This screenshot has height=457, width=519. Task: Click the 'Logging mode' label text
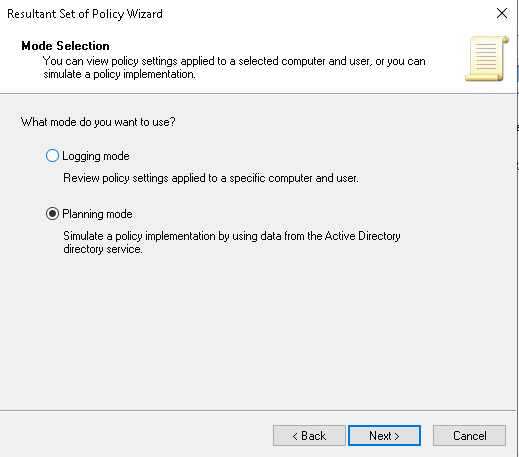coord(96,156)
